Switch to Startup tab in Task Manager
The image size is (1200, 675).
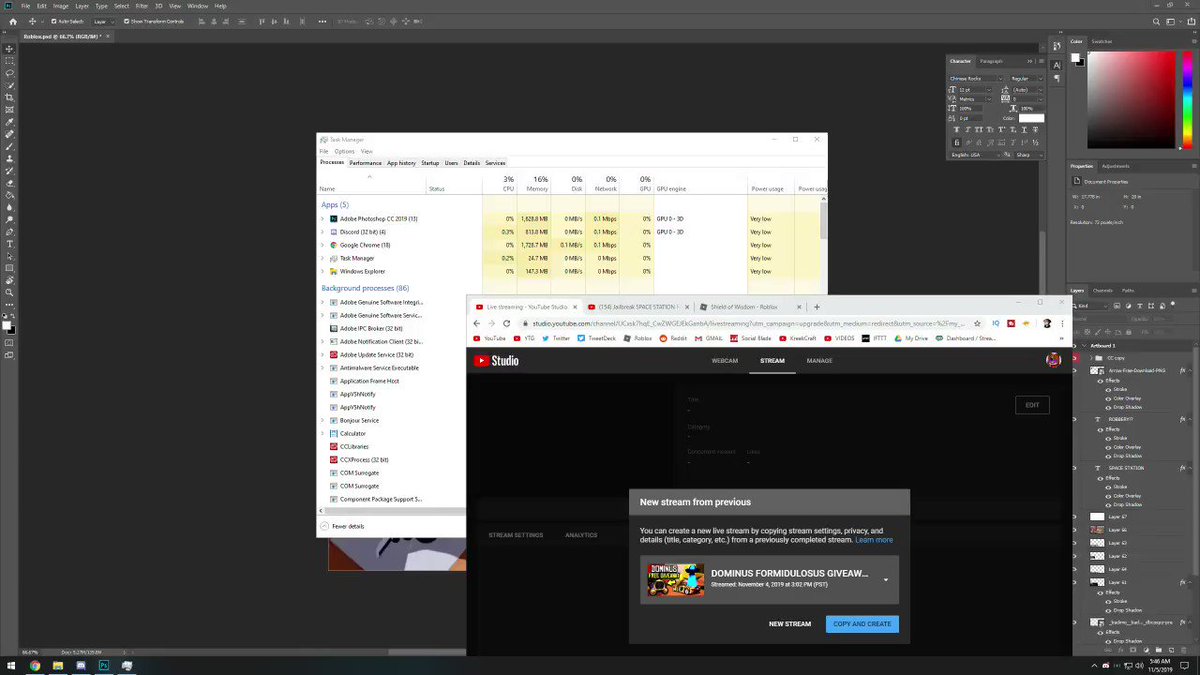[x=430, y=162]
